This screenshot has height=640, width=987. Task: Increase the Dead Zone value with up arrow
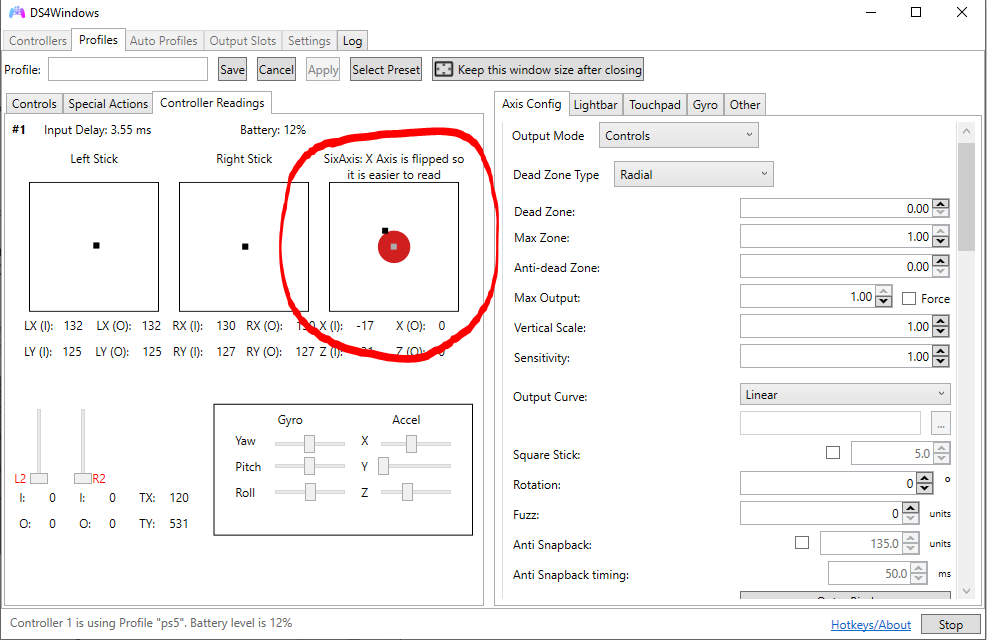pyautogui.click(x=941, y=204)
